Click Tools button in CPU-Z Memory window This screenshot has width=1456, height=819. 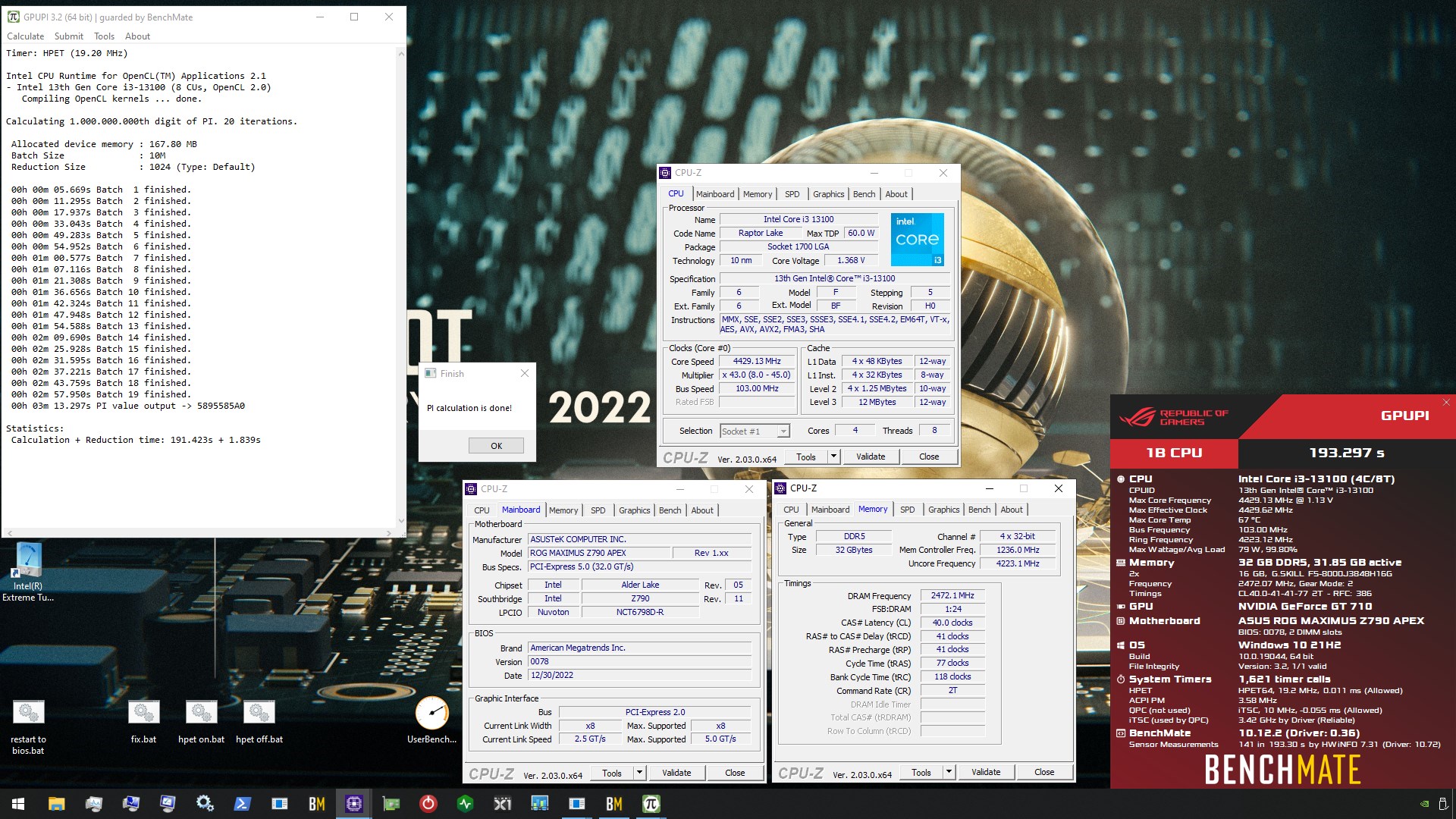(x=921, y=772)
